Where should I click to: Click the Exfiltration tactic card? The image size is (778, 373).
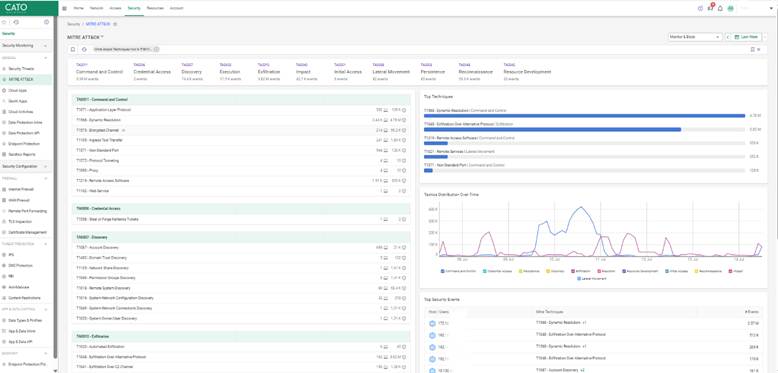pyautogui.click(x=270, y=71)
